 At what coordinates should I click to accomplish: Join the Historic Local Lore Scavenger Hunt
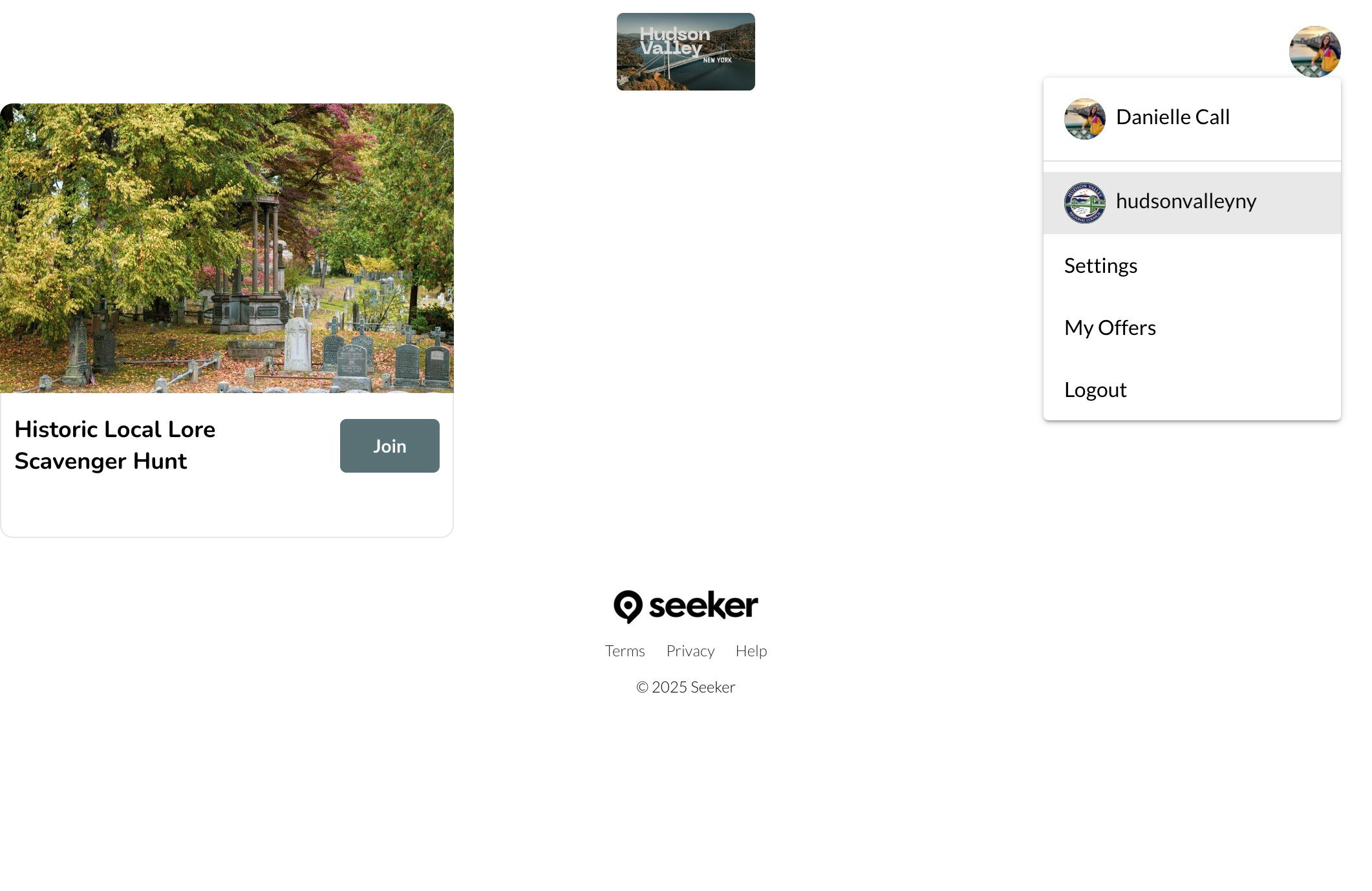click(389, 445)
